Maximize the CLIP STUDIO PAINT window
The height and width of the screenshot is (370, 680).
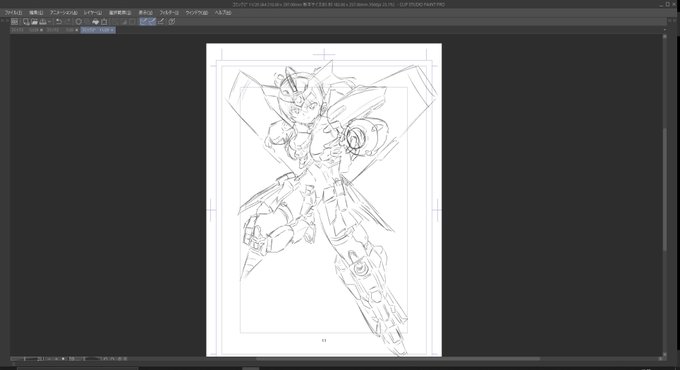coord(667,4)
